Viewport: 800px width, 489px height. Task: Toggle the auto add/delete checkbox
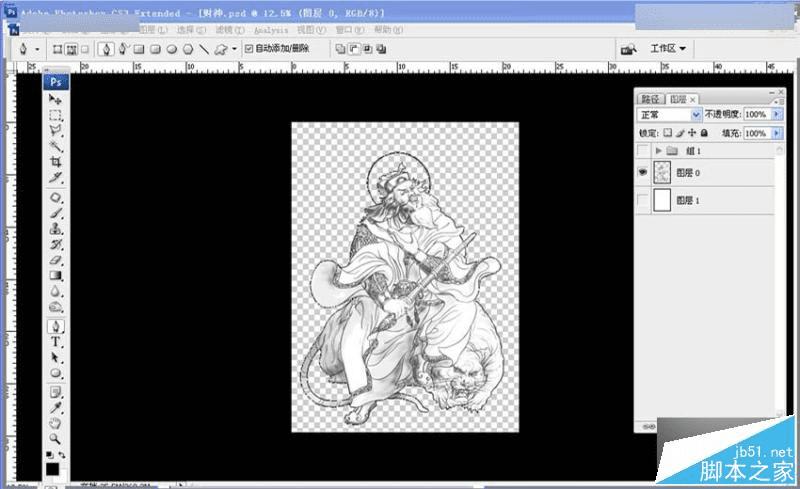click(249, 48)
